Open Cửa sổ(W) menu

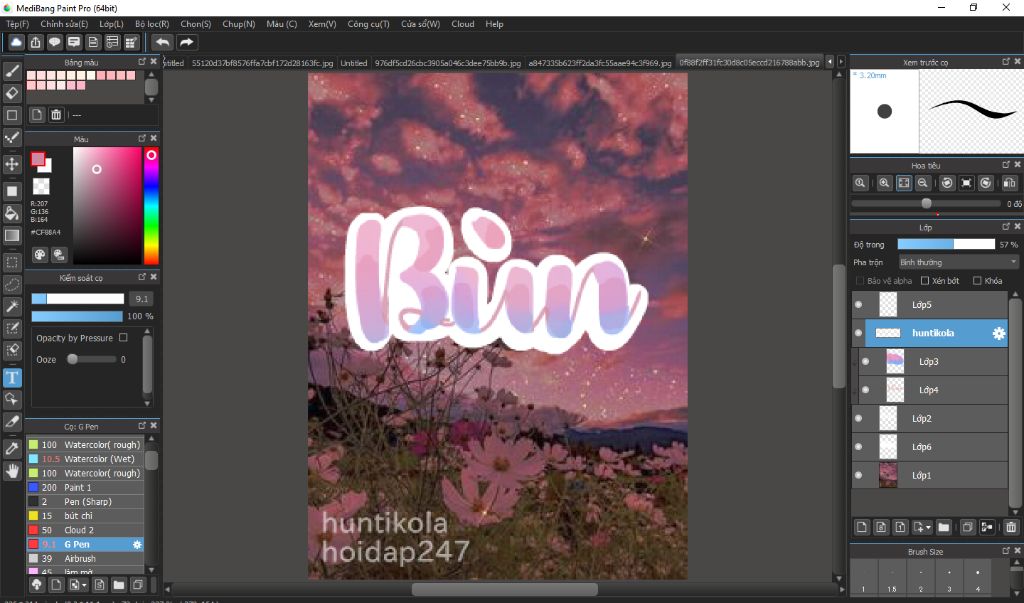tap(421, 24)
